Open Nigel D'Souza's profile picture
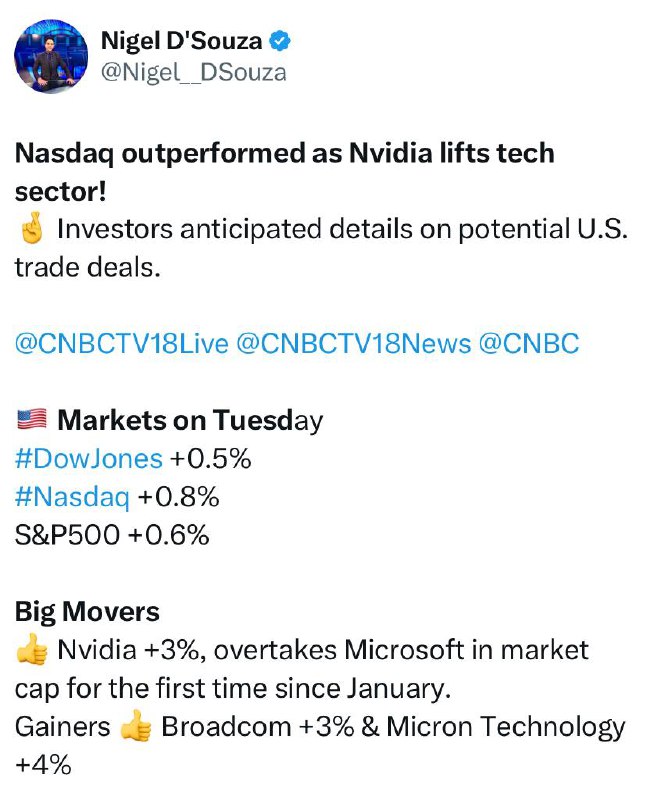This screenshot has width=647, height=800. pos(51,56)
